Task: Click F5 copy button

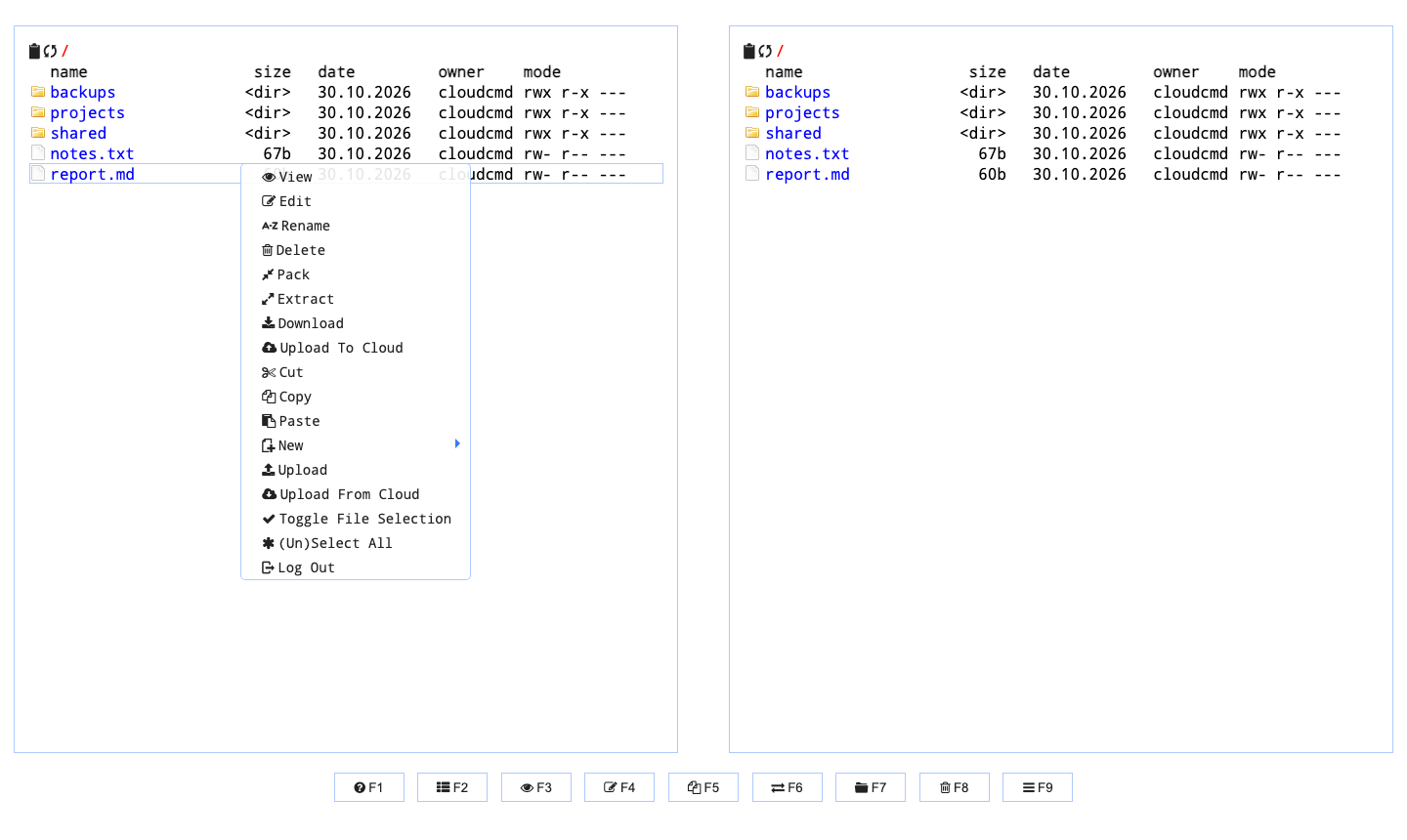Action: [x=703, y=787]
